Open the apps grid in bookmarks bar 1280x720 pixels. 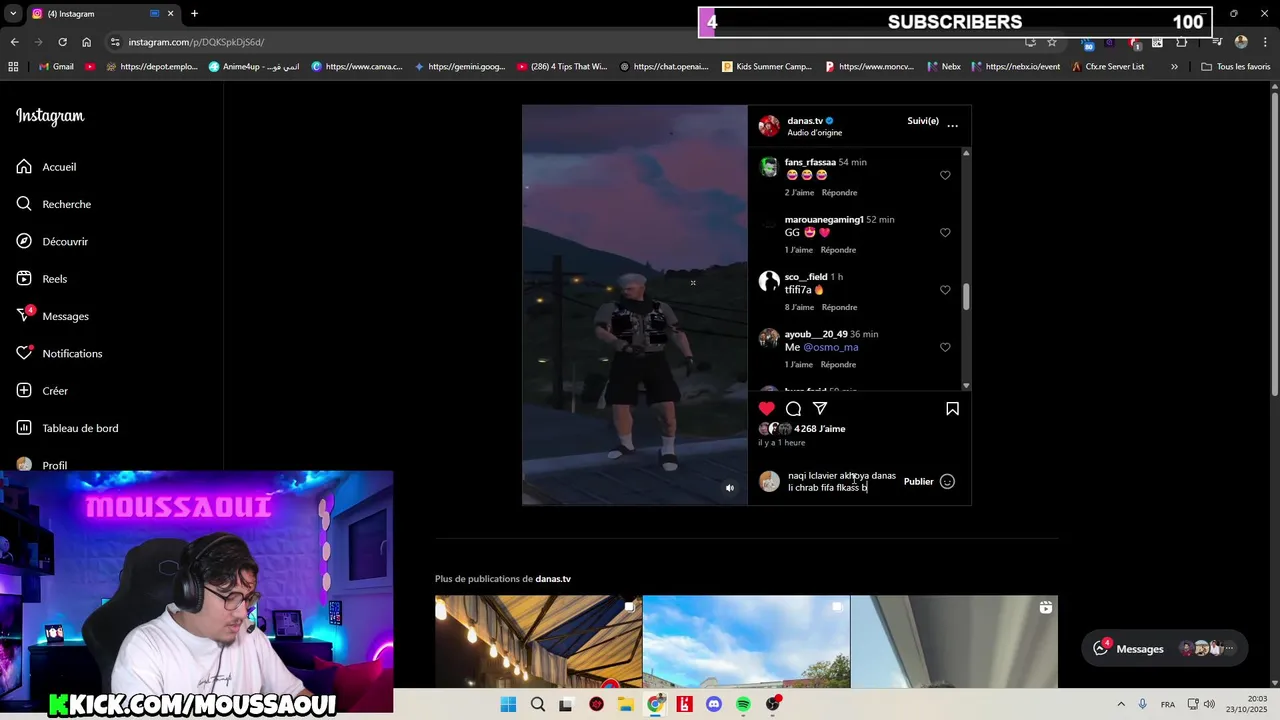13,67
